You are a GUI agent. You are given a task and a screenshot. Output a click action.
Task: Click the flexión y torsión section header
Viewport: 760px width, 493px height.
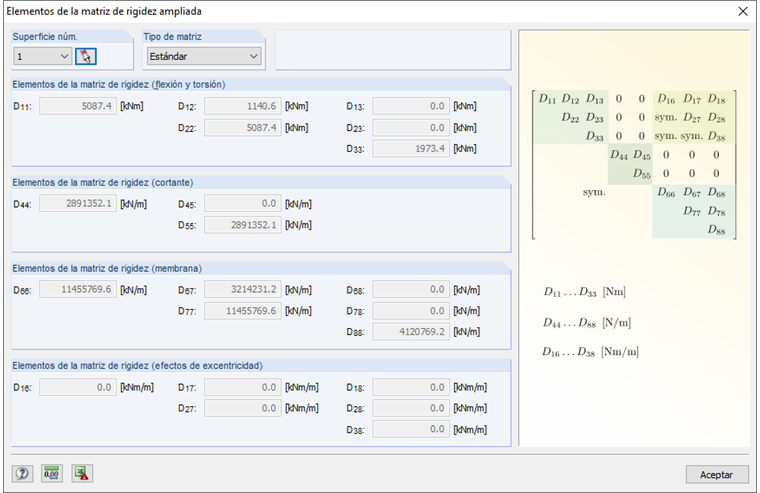(x=119, y=84)
